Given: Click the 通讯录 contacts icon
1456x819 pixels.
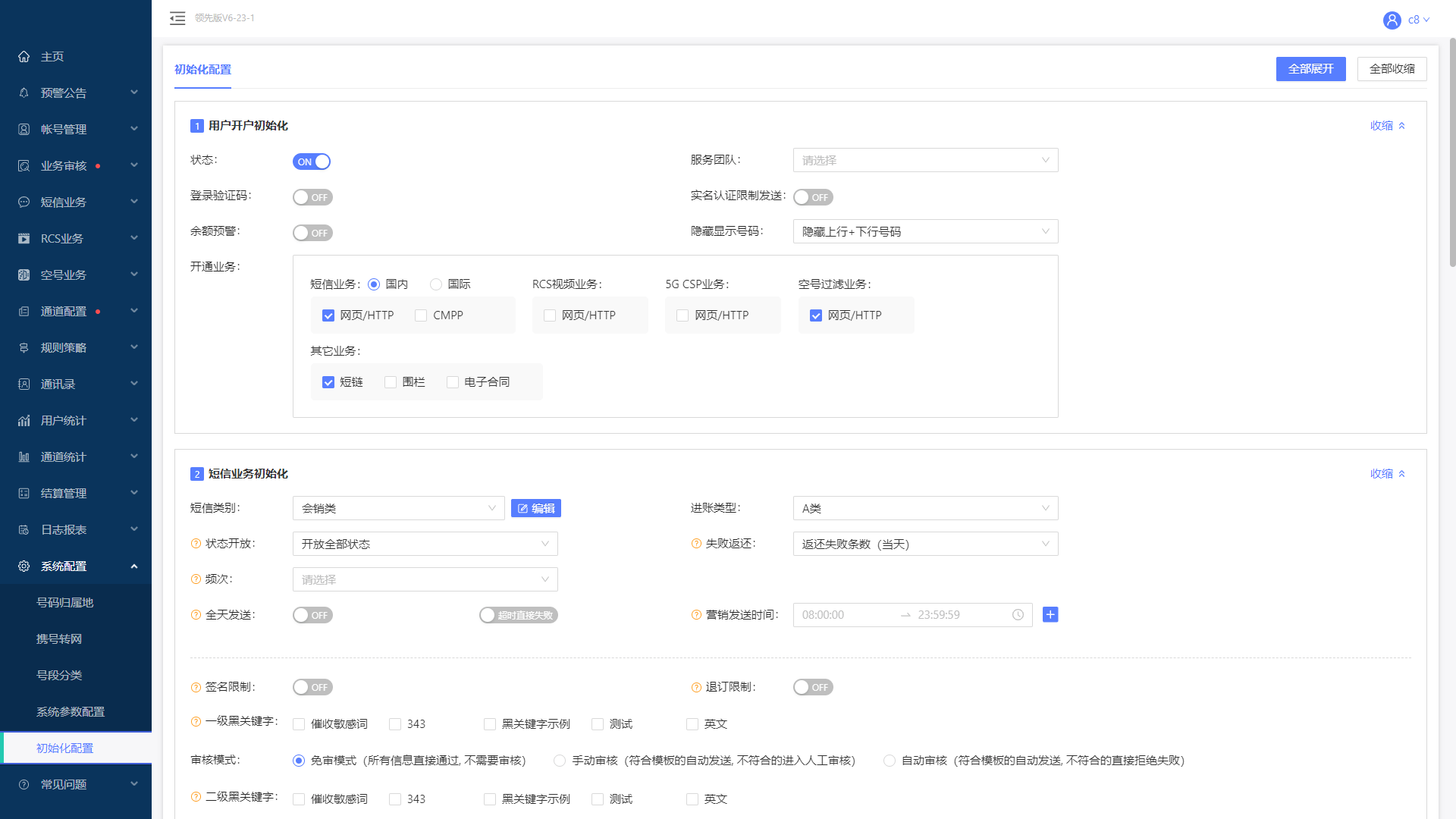Looking at the screenshot, I should click(x=24, y=384).
